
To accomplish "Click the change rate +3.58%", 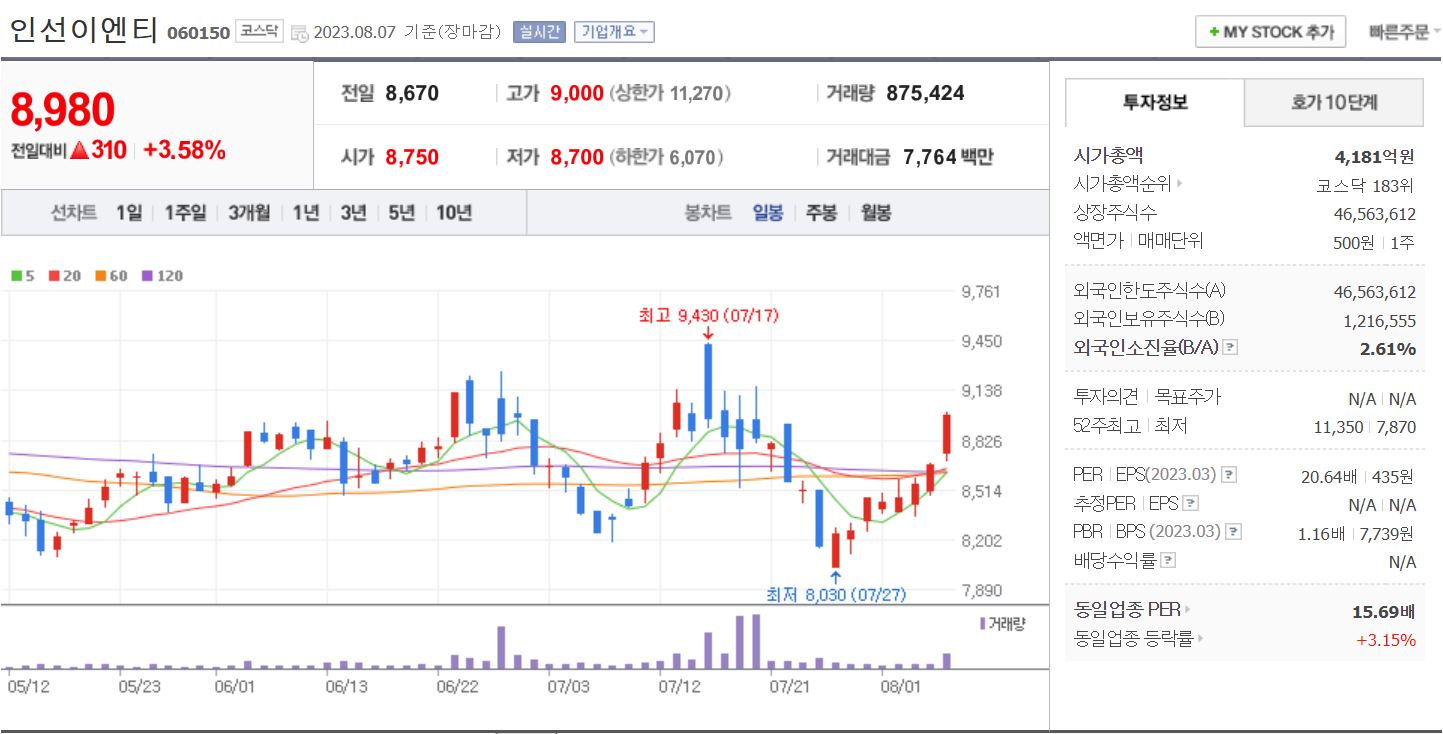I will point(184,151).
